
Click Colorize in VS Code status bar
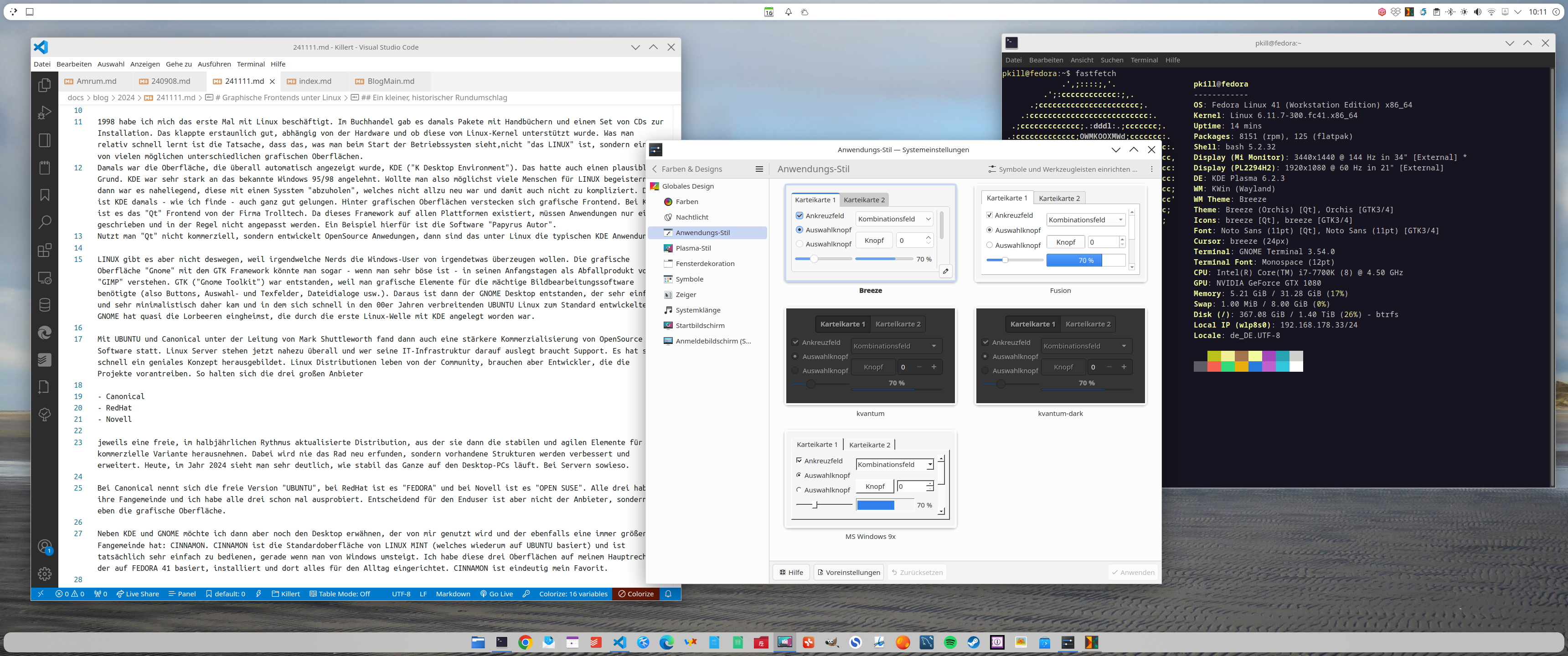(x=635, y=594)
